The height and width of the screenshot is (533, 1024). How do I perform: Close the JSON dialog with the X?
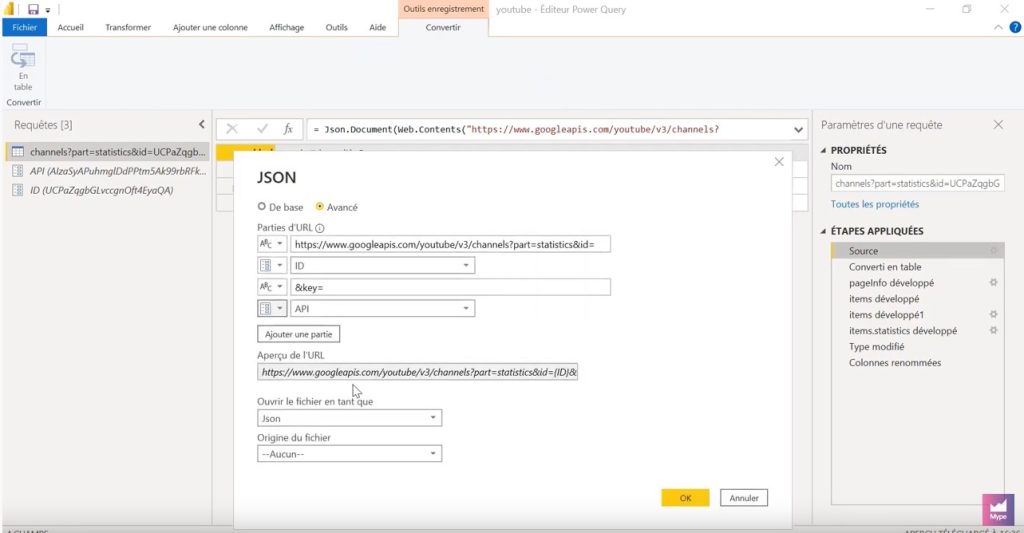(x=778, y=161)
